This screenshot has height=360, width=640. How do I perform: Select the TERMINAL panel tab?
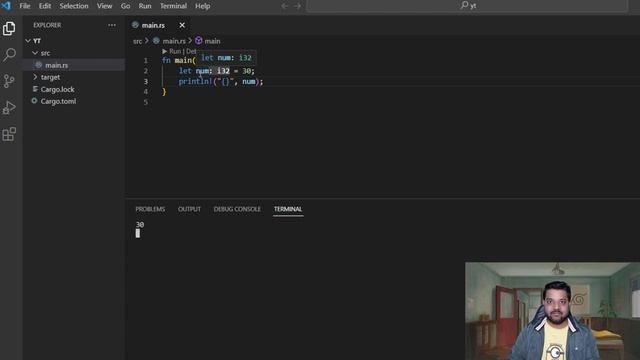(288, 209)
